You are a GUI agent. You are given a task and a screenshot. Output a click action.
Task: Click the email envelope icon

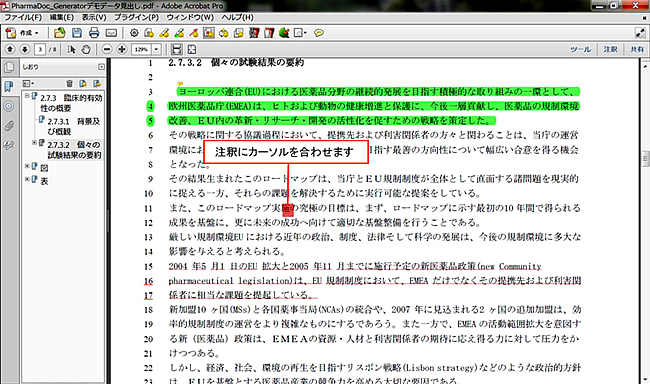111,33
